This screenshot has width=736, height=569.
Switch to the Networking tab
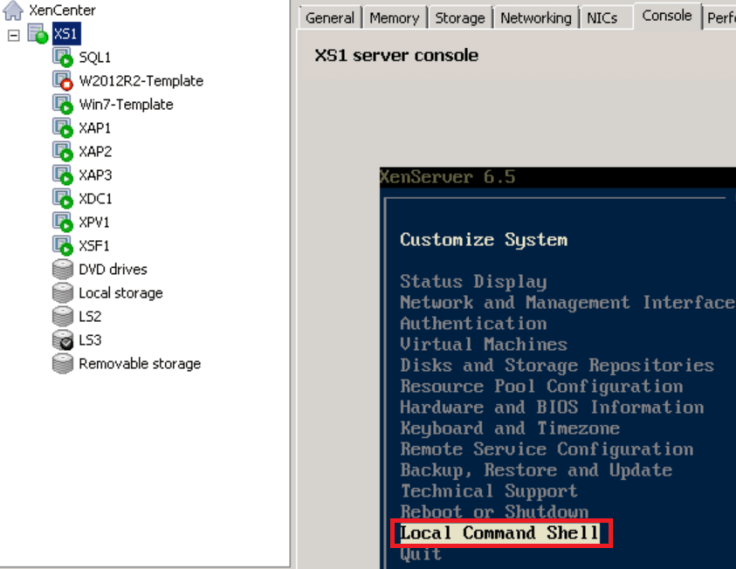(x=536, y=18)
